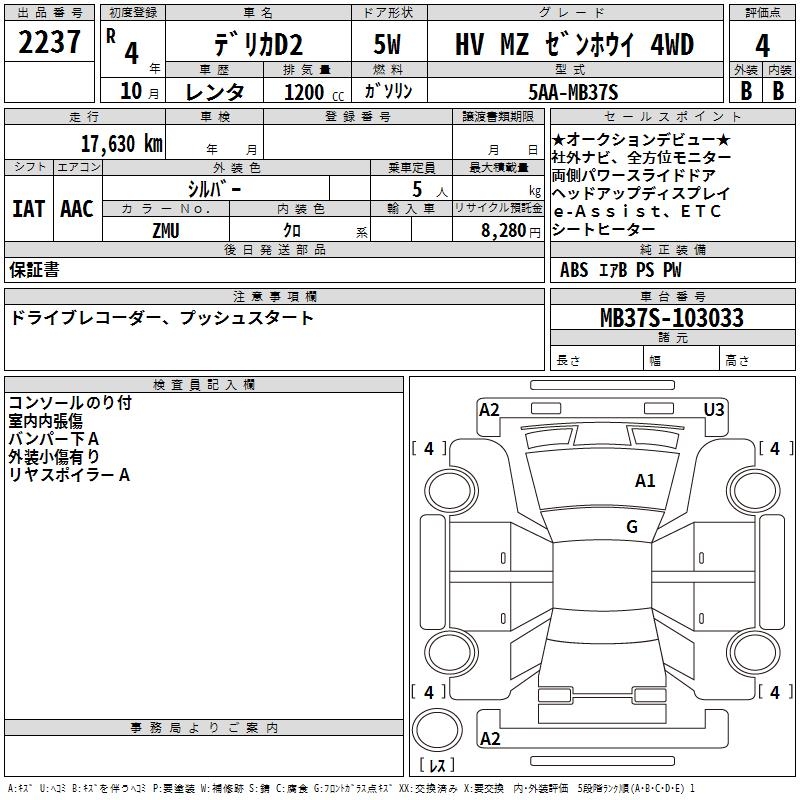This screenshot has height=800, width=800.
Task: Click air conditioner AAC value
Action: tap(77, 209)
